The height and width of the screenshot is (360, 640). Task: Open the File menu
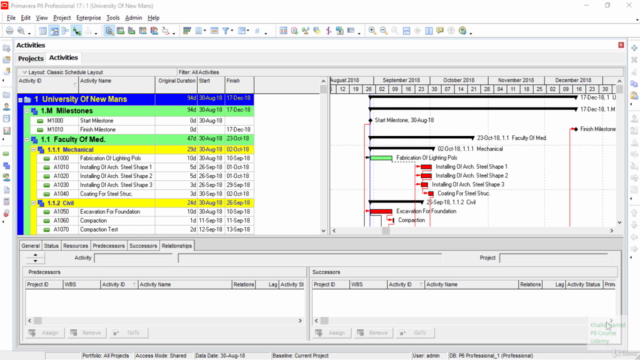pos(11,18)
